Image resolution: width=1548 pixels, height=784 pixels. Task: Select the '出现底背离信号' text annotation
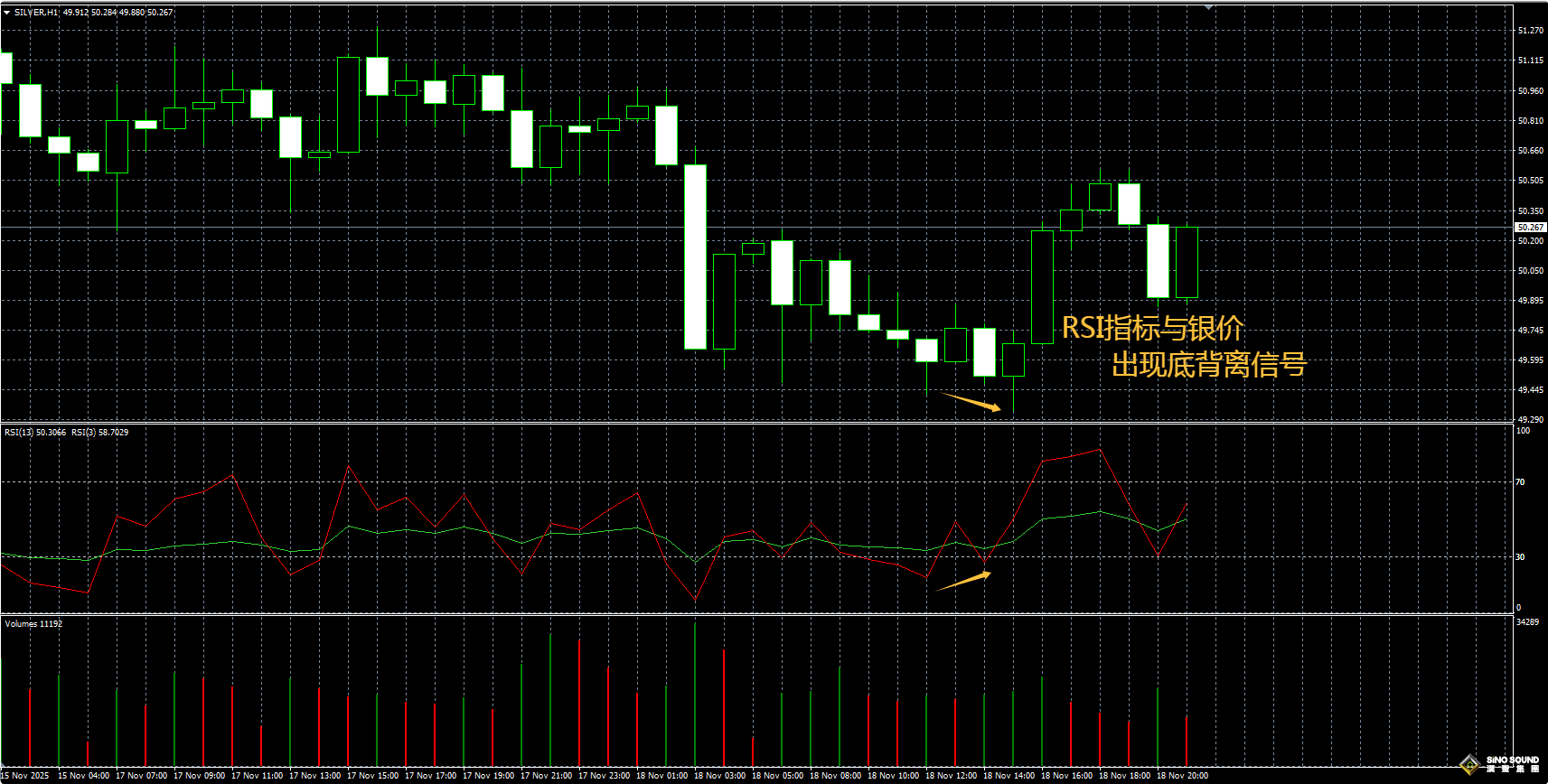[1208, 365]
